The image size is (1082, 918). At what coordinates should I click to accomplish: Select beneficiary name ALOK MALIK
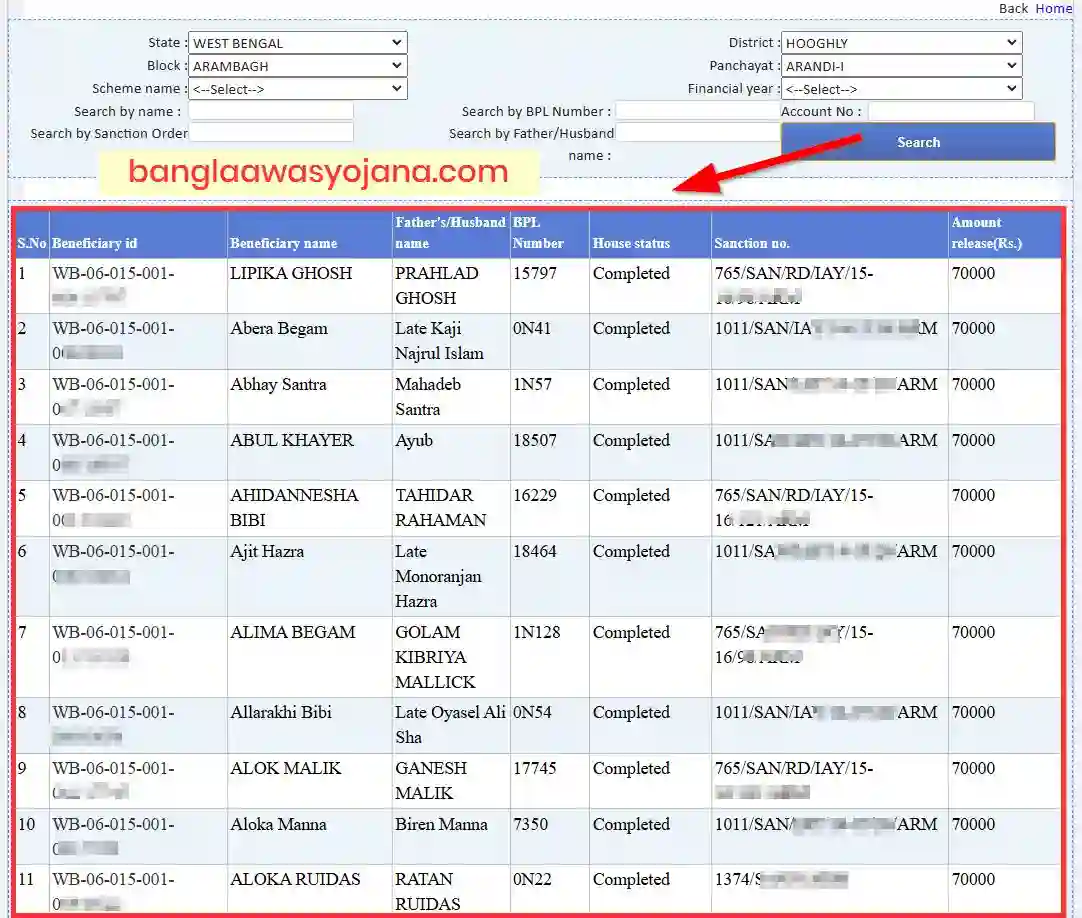(x=286, y=768)
